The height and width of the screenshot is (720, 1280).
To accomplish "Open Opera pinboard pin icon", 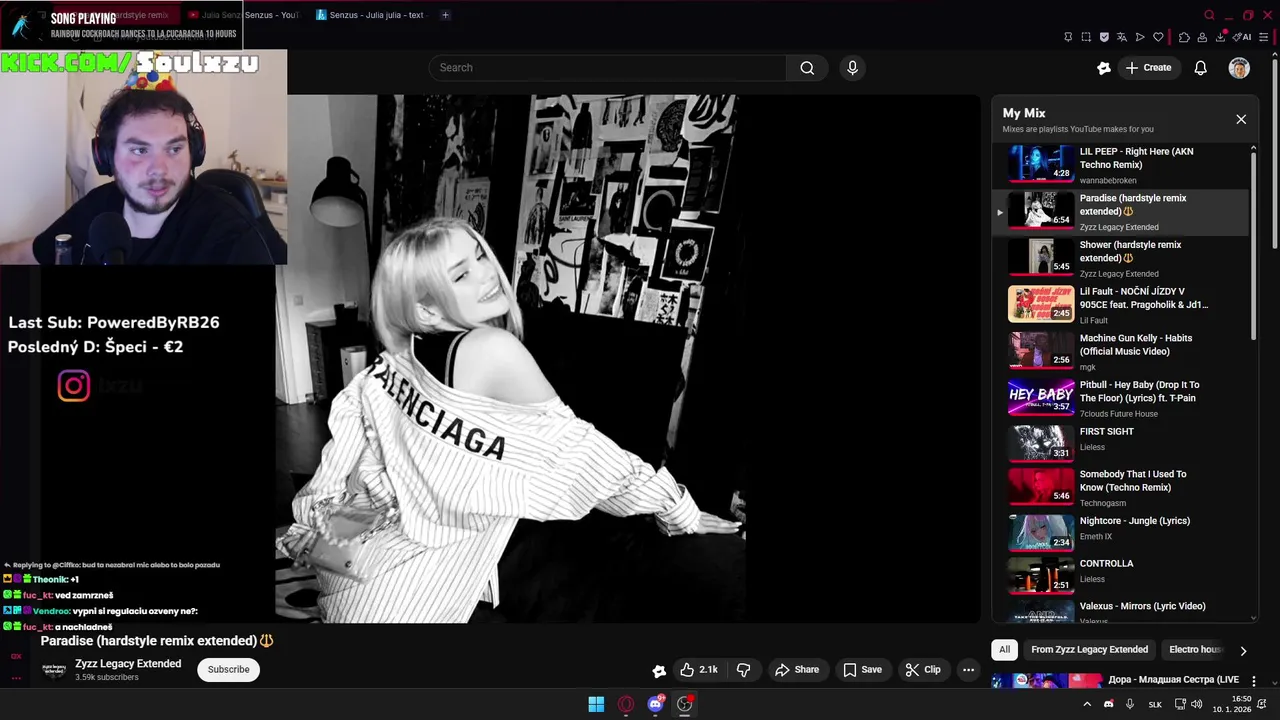I will (1068, 37).
